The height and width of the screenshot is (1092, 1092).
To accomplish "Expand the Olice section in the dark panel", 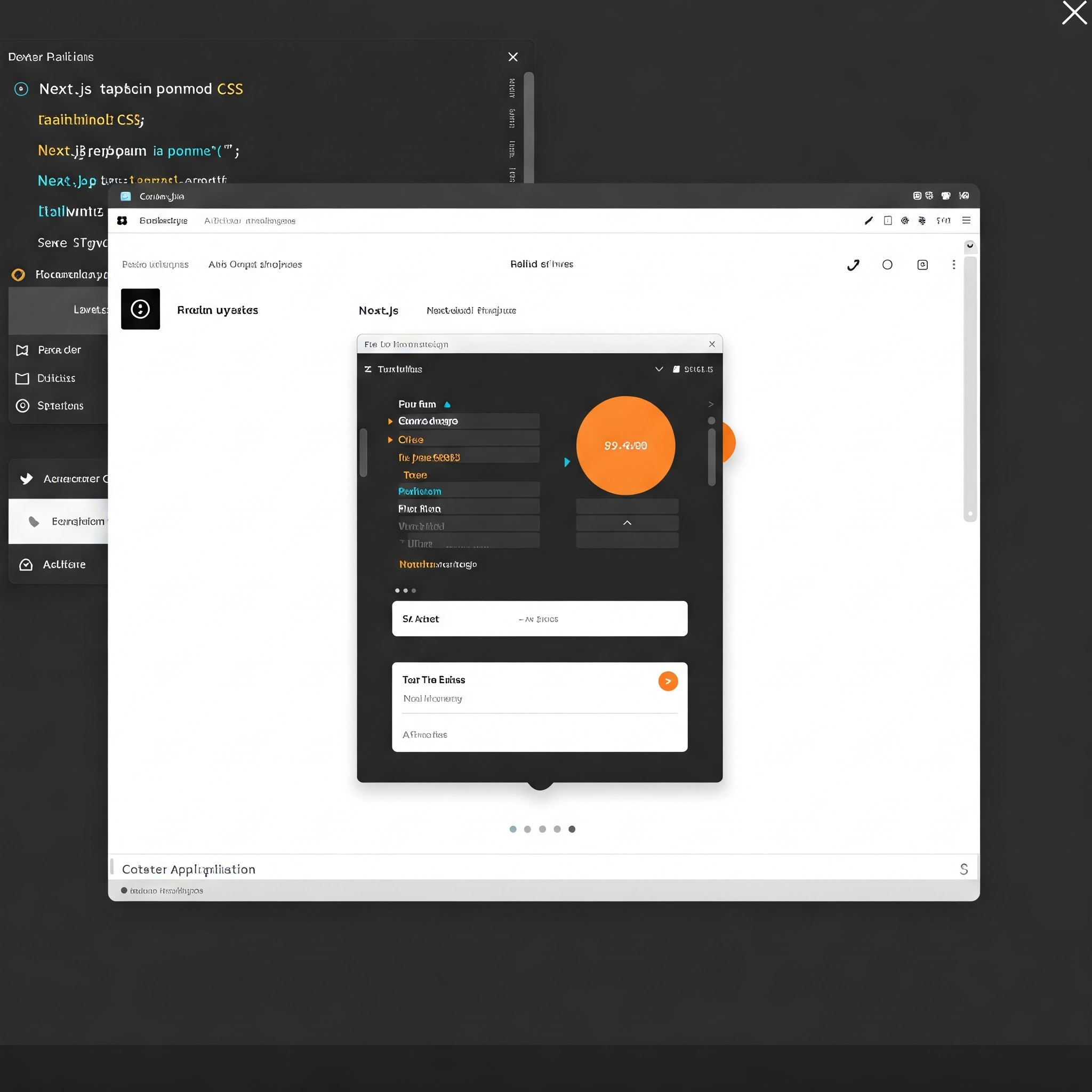I will point(389,439).
